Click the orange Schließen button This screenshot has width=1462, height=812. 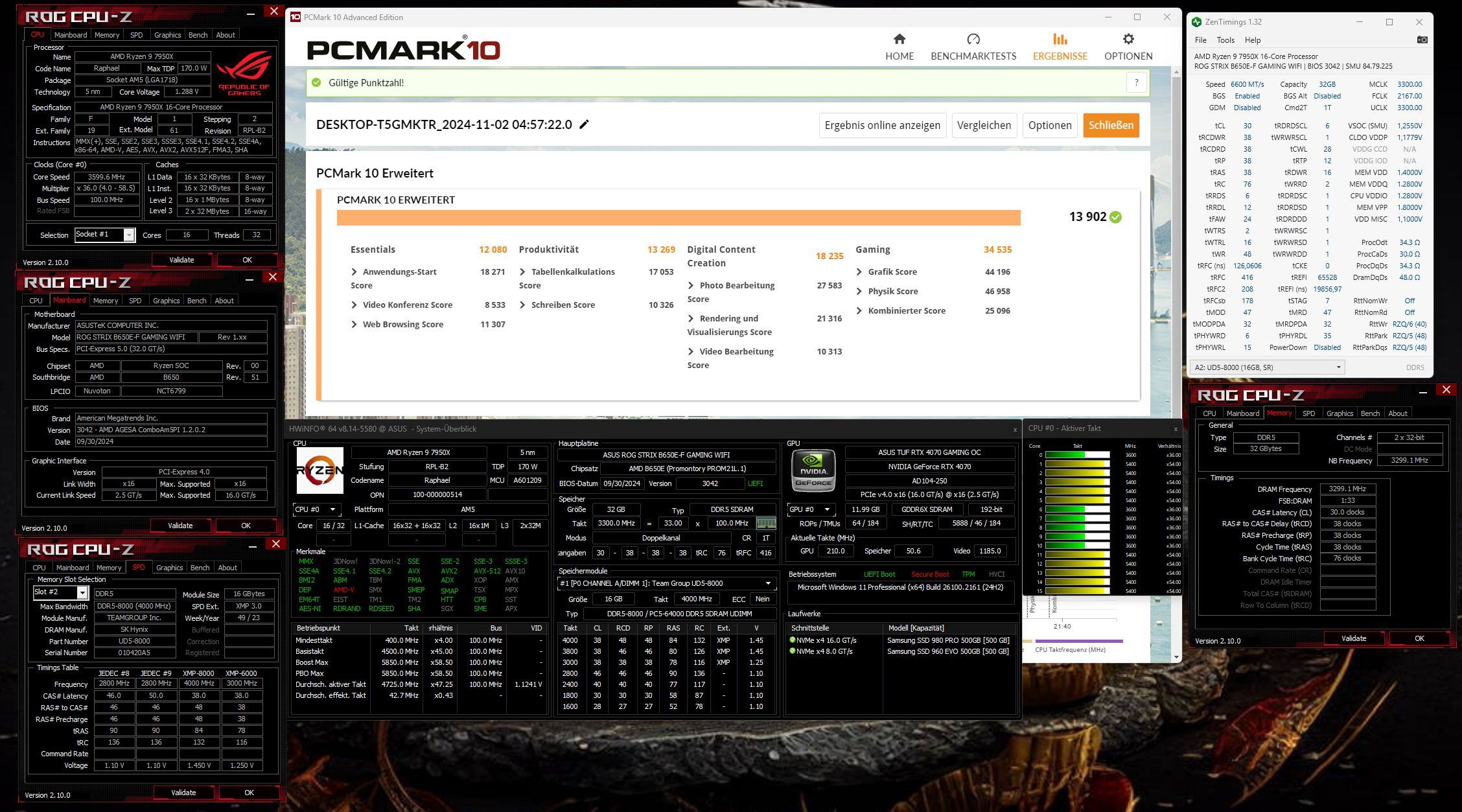[1111, 126]
